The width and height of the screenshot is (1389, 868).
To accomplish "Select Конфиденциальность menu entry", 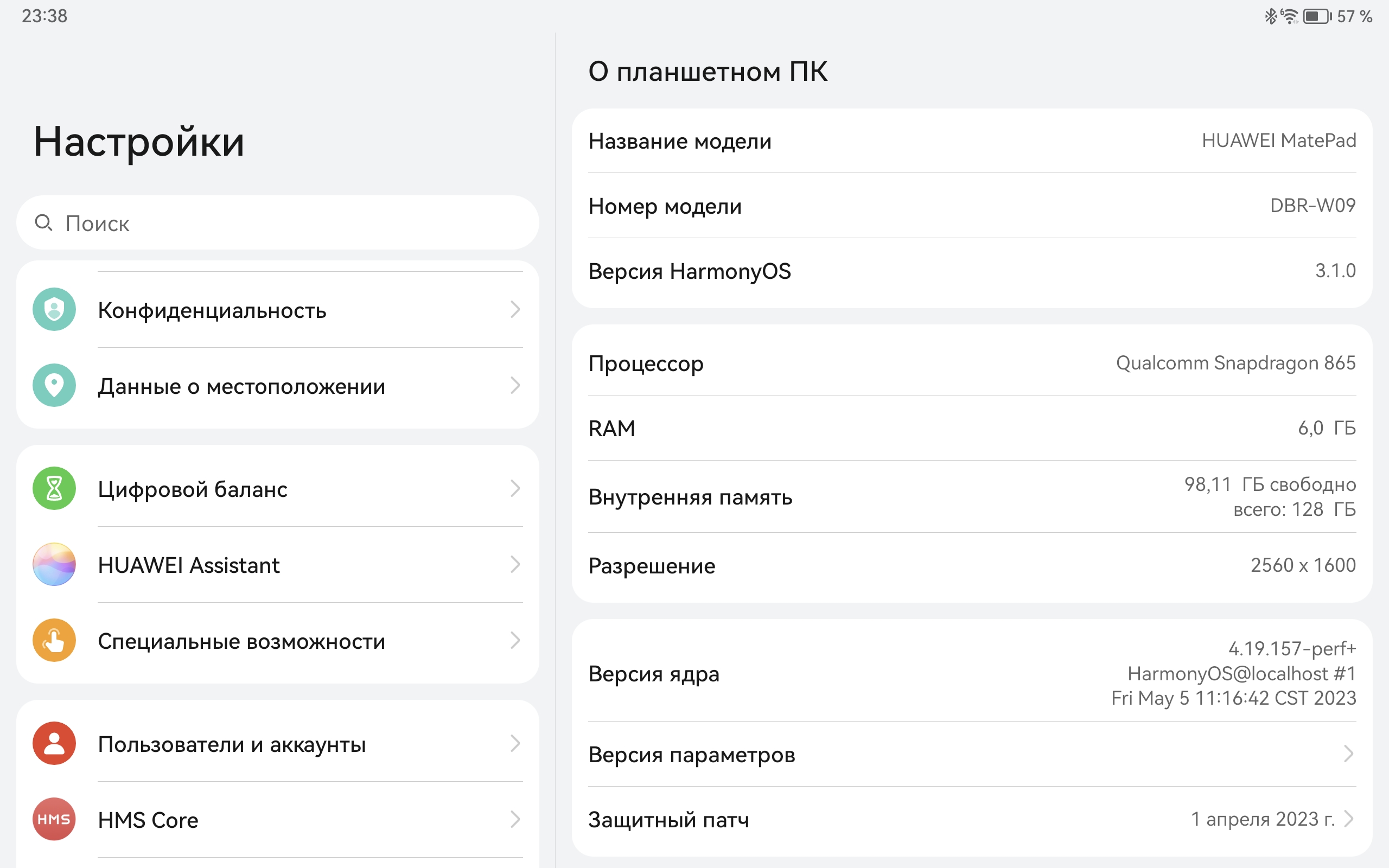I will point(278,309).
